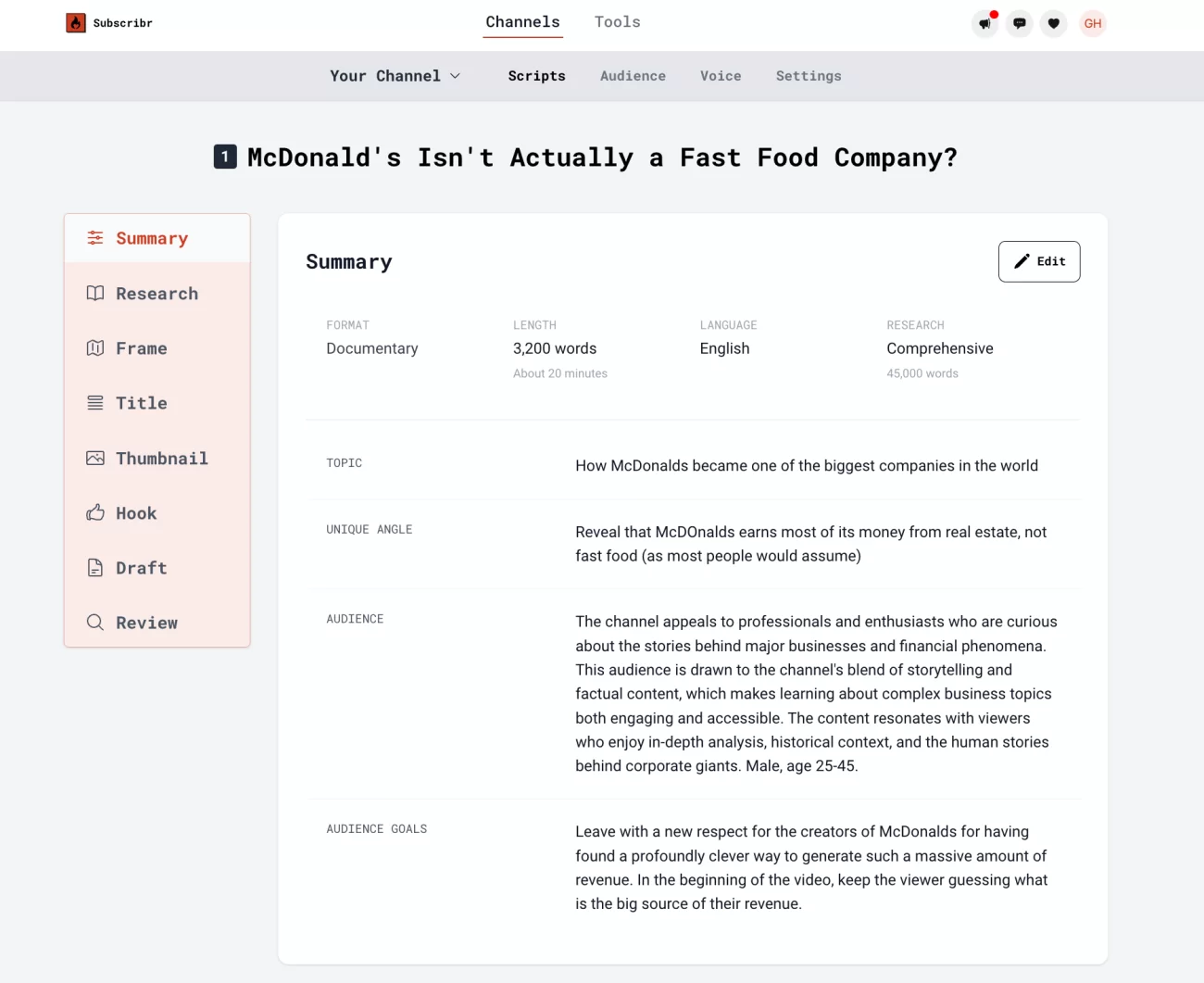Viewport: 1204px width, 983px height.
Task: Click the Subscribr flame logo icon
Action: pyautogui.click(x=76, y=23)
